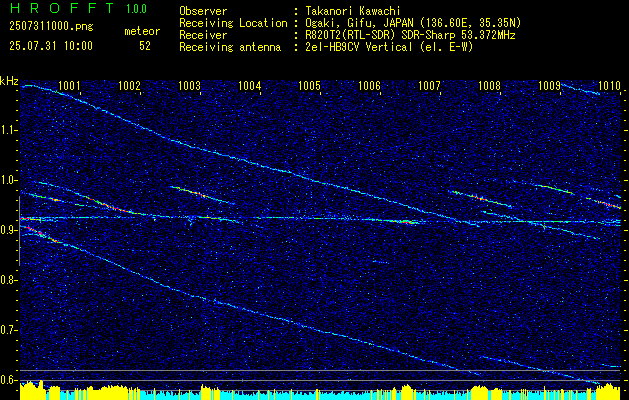Screen dimensions: 629x400
Task: Click the Receiving antenna field label
Action: pos(230,47)
